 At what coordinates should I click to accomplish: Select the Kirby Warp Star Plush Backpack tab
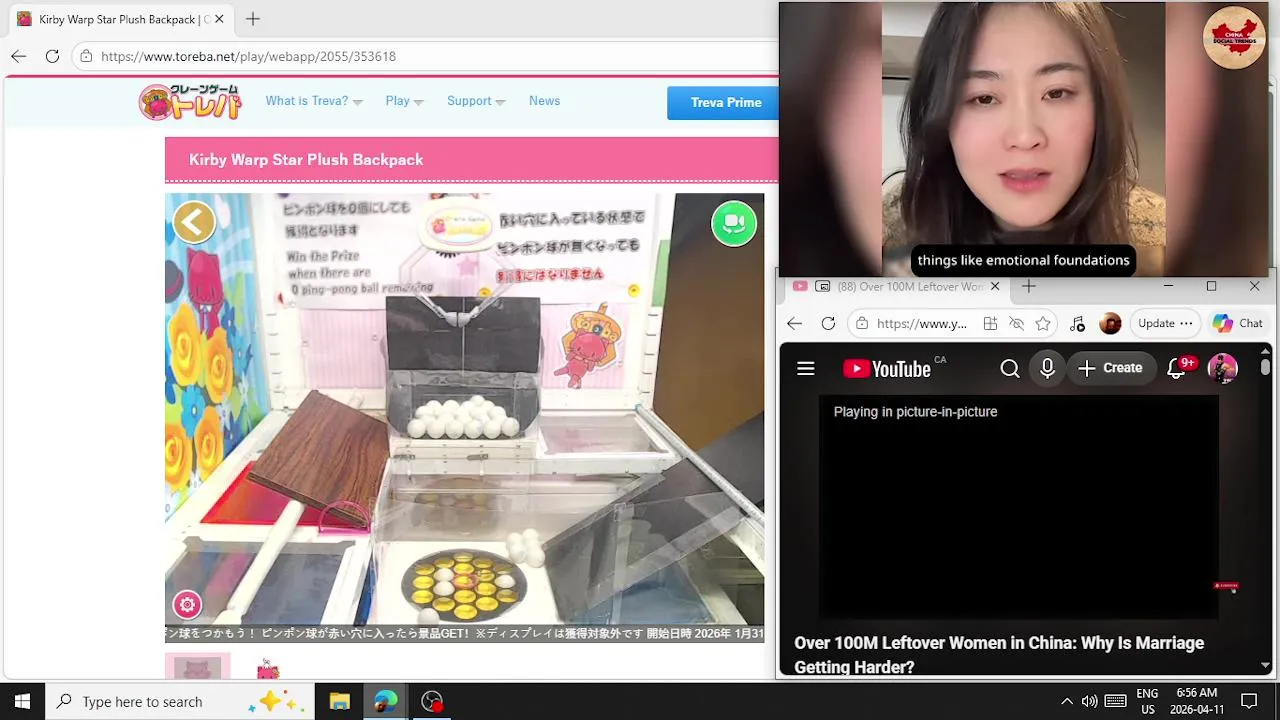[x=118, y=19]
